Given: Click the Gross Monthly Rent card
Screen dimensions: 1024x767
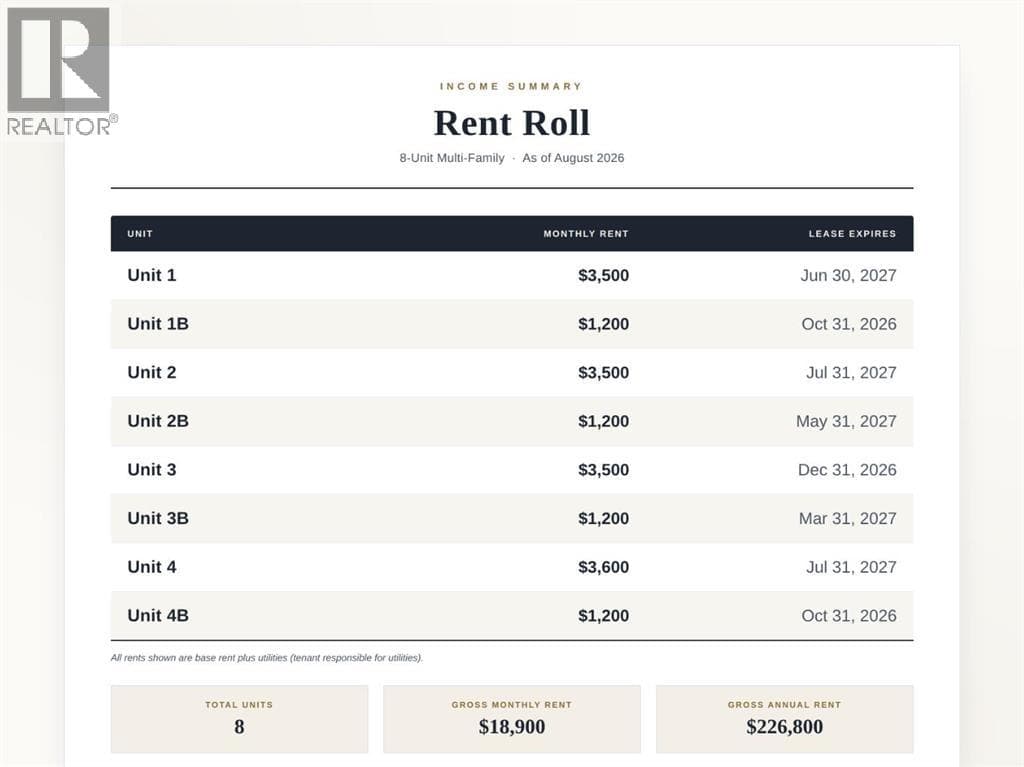Looking at the screenshot, I should (511, 719).
